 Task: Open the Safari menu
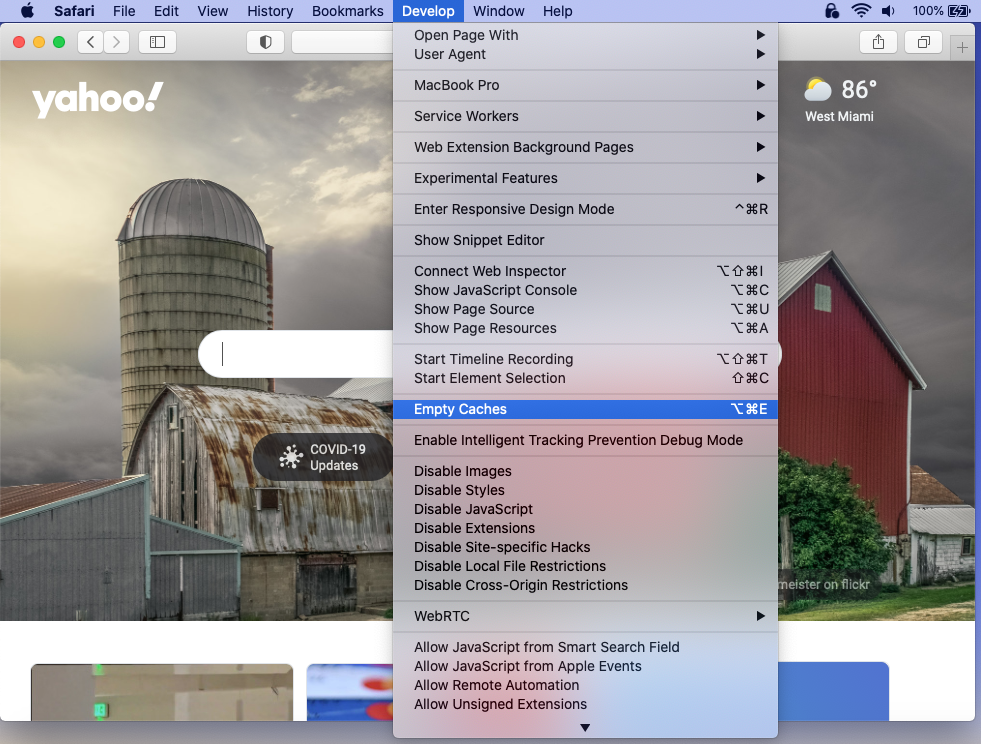pos(74,11)
